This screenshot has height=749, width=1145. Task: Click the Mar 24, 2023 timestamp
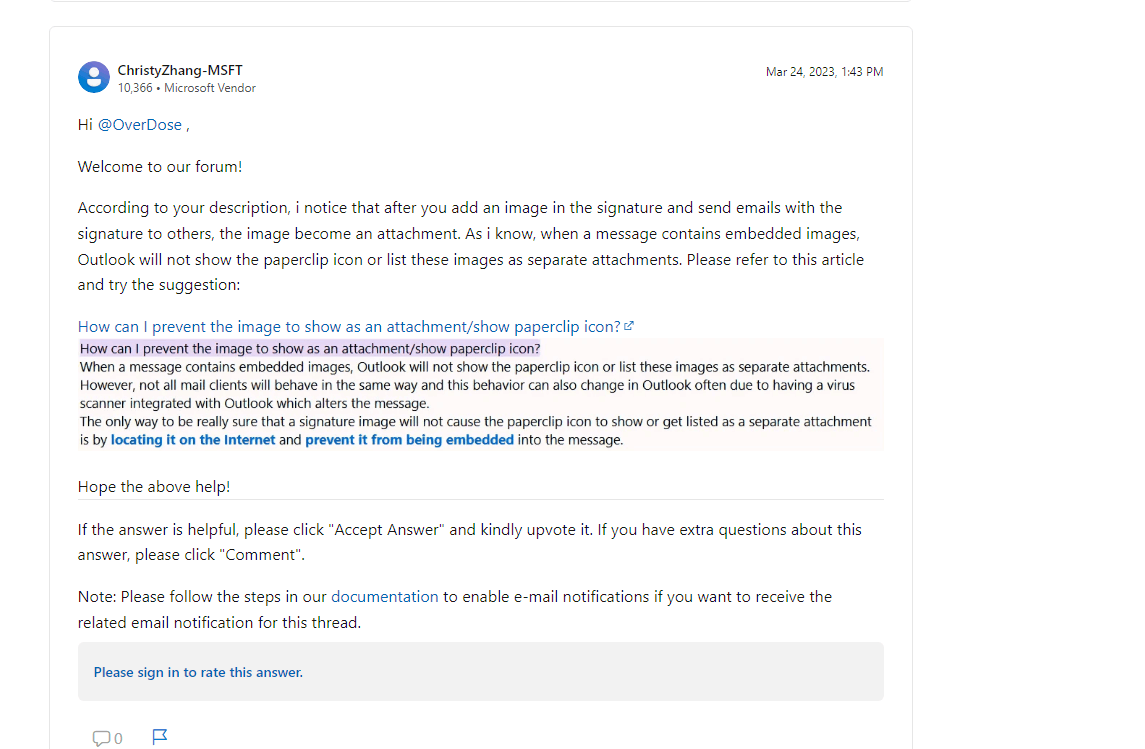pyautogui.click(x=824, y=71)
